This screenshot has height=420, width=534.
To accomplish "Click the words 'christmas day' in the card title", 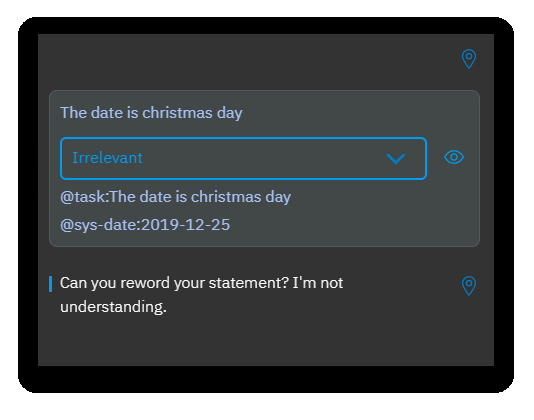I will coord(192,113).
